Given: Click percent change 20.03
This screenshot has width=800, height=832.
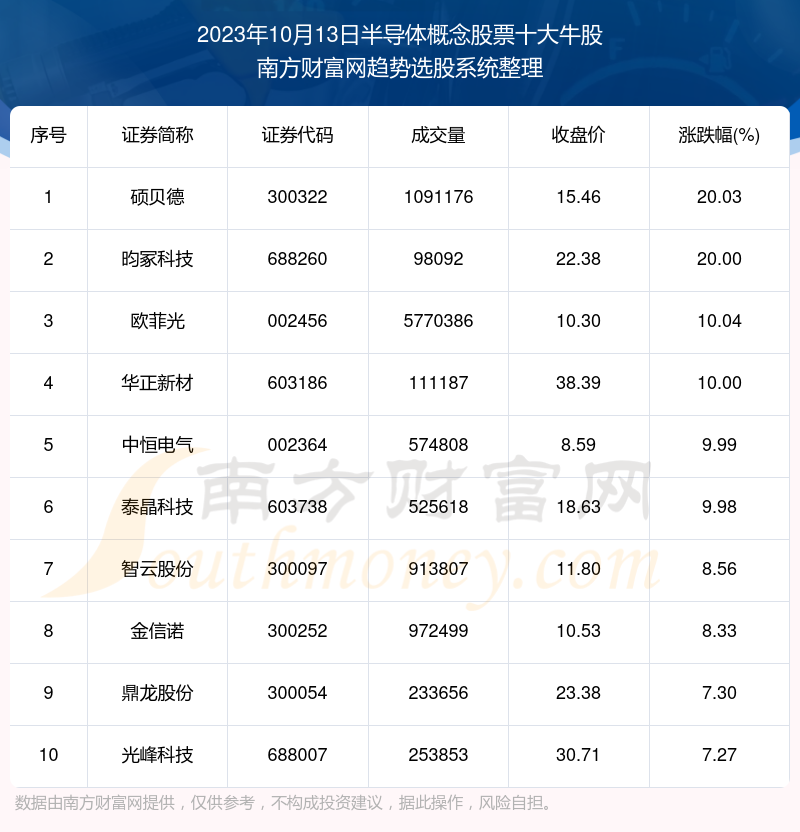Looking at the screenshot, I should [x=719, y=197].
